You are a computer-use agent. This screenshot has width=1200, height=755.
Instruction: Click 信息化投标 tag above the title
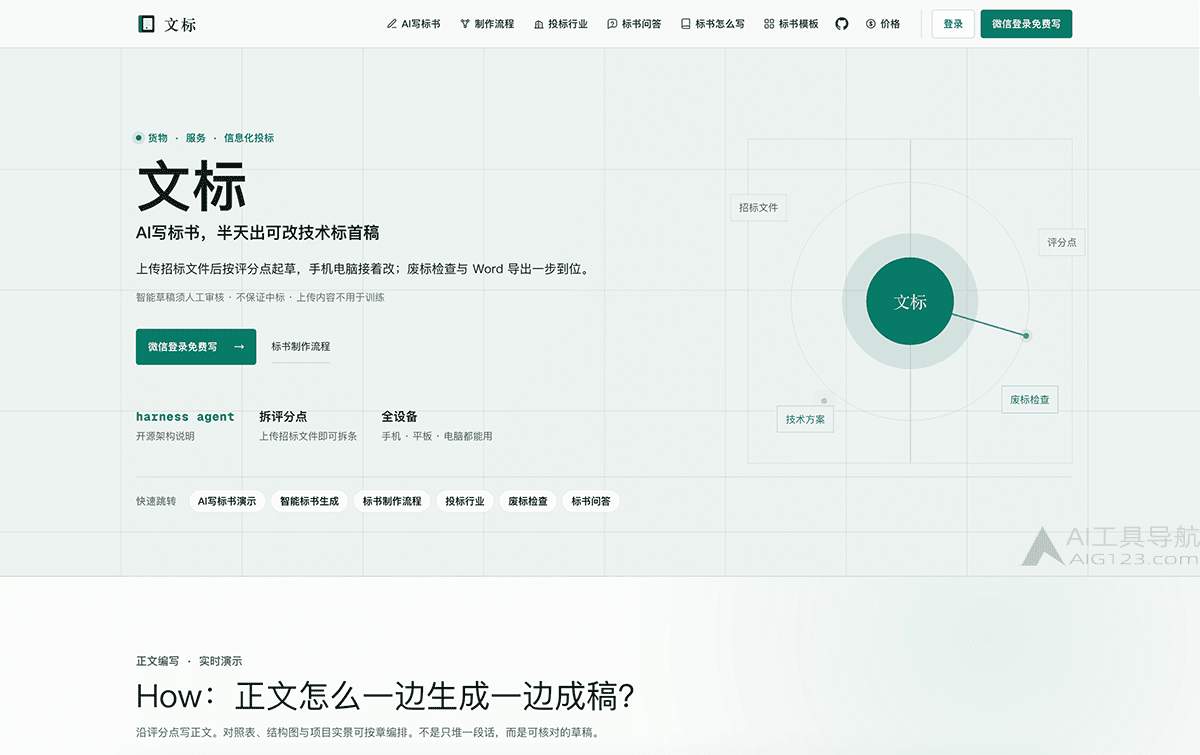[x=249, y=138]
